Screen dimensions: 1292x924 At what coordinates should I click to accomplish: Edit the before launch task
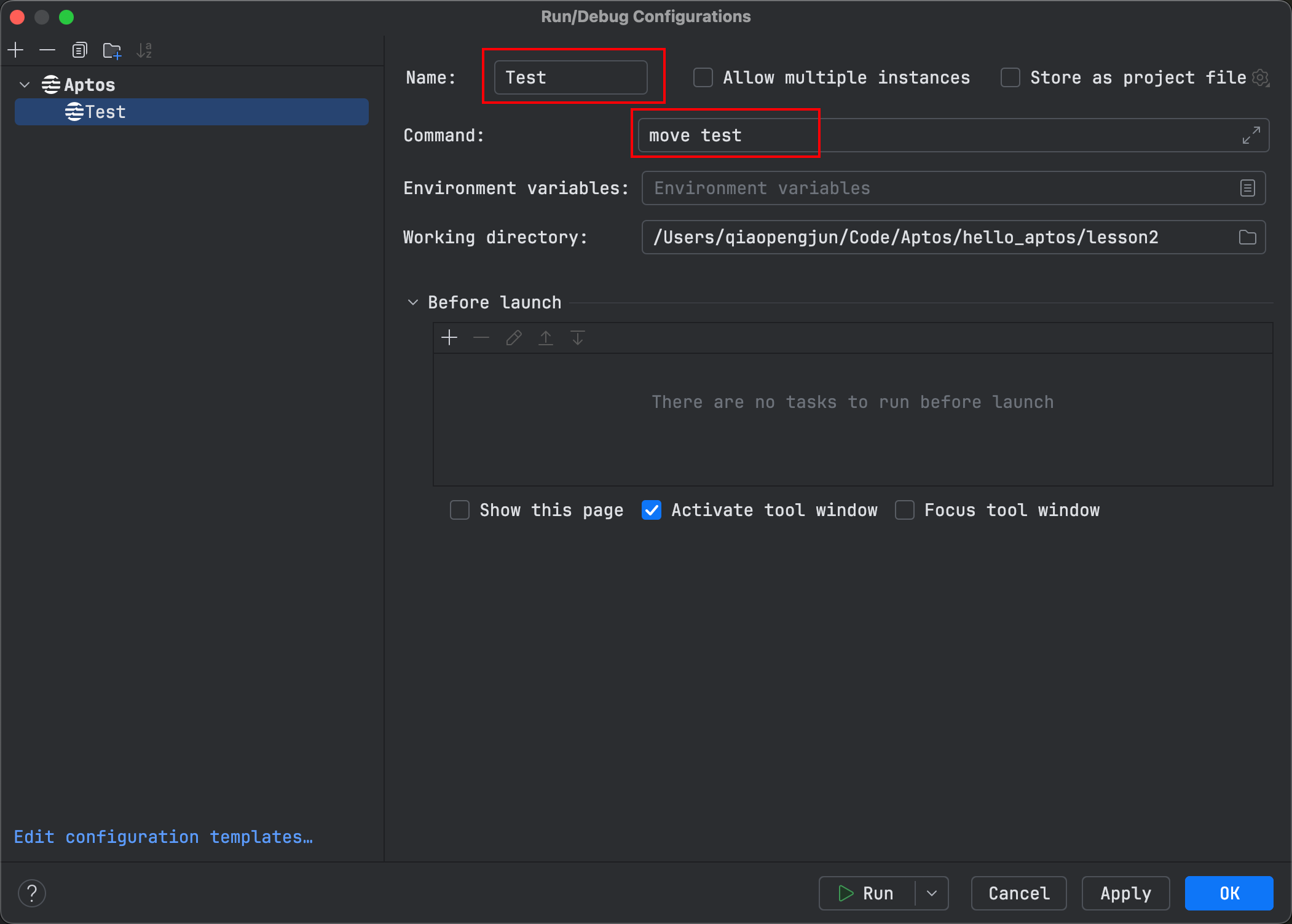514,337
